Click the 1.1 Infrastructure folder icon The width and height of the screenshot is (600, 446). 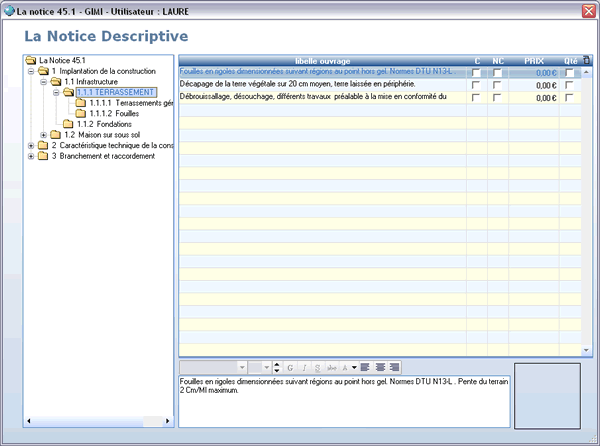56,81
